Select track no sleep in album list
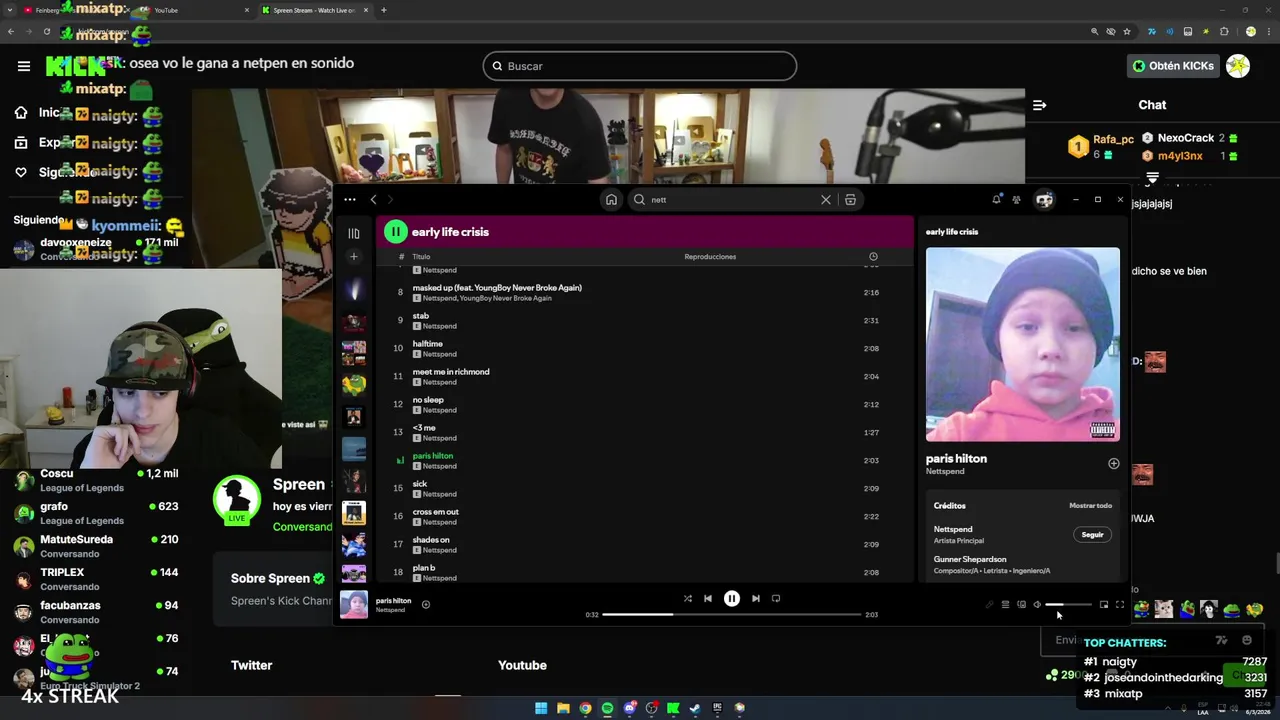1280x720 pixels. tap(645, 404)
